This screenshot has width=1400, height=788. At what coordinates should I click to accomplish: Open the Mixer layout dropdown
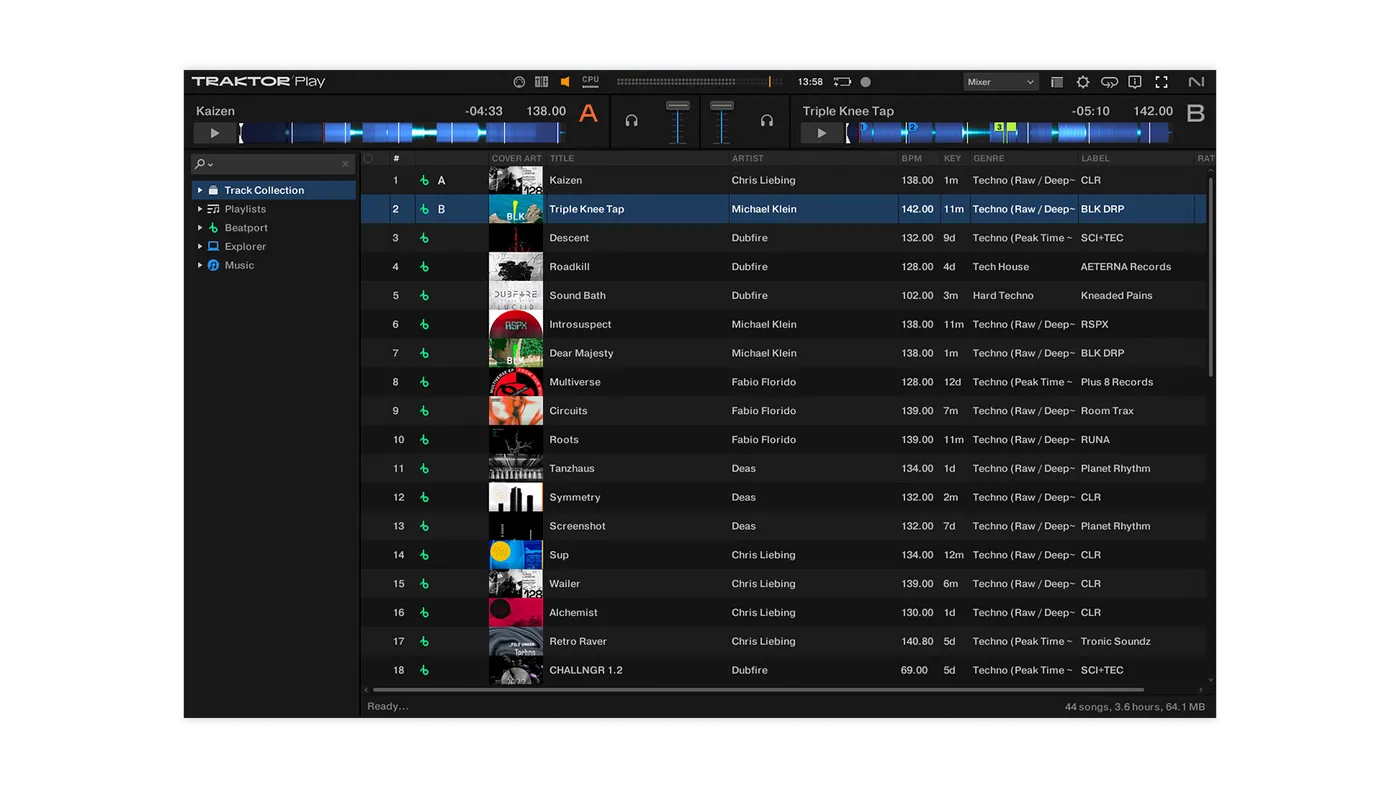click(1000, 82)
